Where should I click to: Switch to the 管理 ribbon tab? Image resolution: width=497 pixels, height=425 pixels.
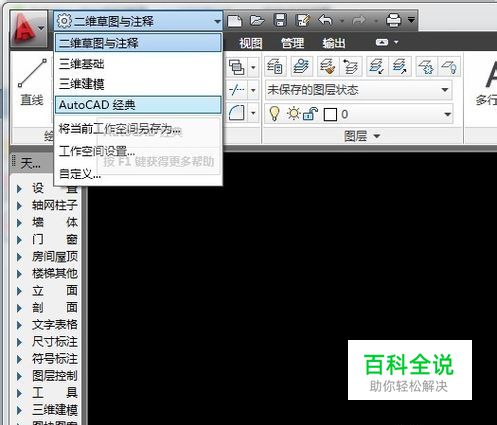coord(292,43)
